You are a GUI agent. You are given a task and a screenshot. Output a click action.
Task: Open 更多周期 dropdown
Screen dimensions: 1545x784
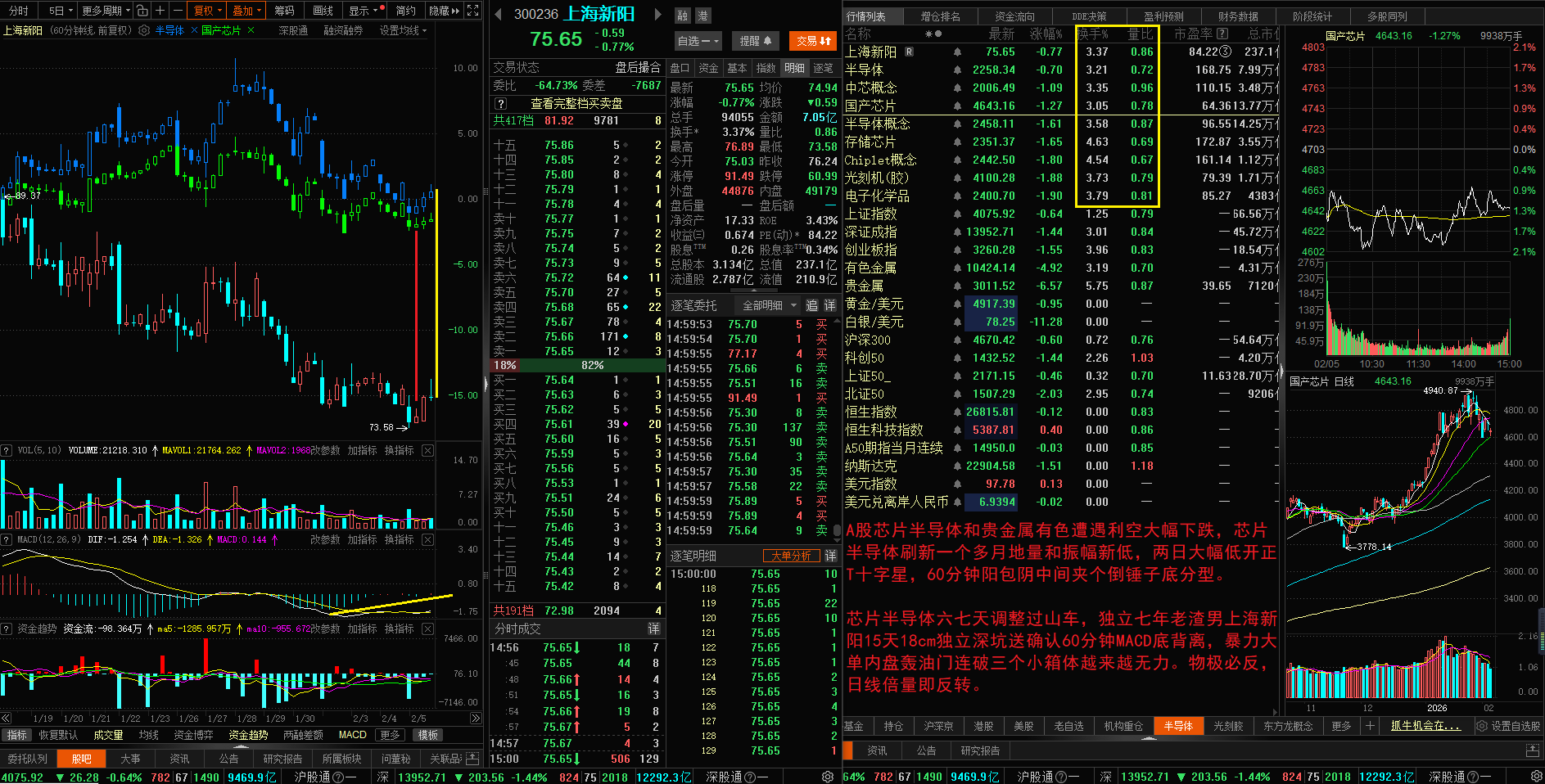tap(106, 11)
